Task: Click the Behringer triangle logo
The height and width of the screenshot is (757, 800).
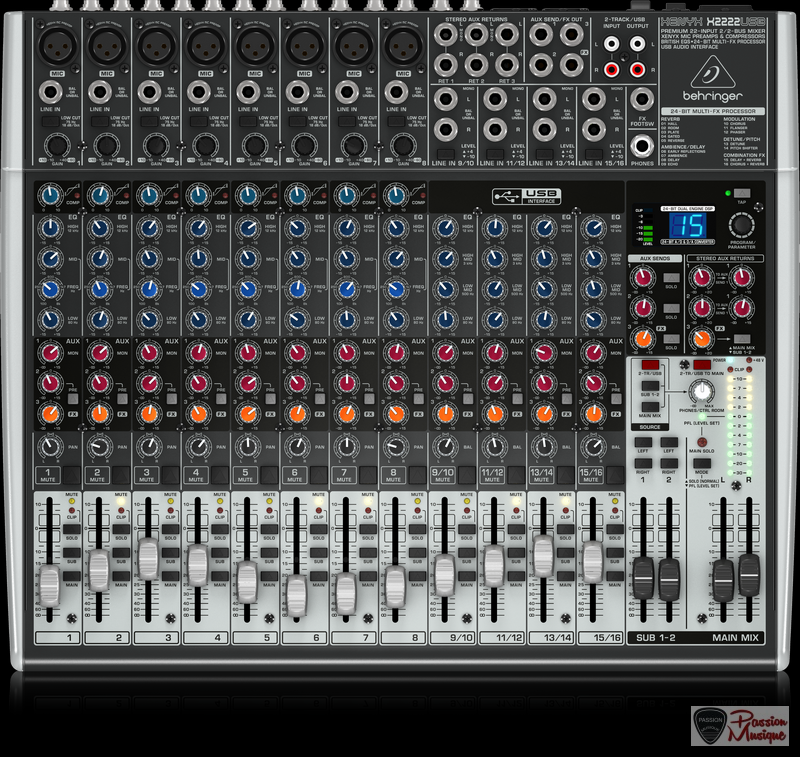Action: click(x=713, y=72)
